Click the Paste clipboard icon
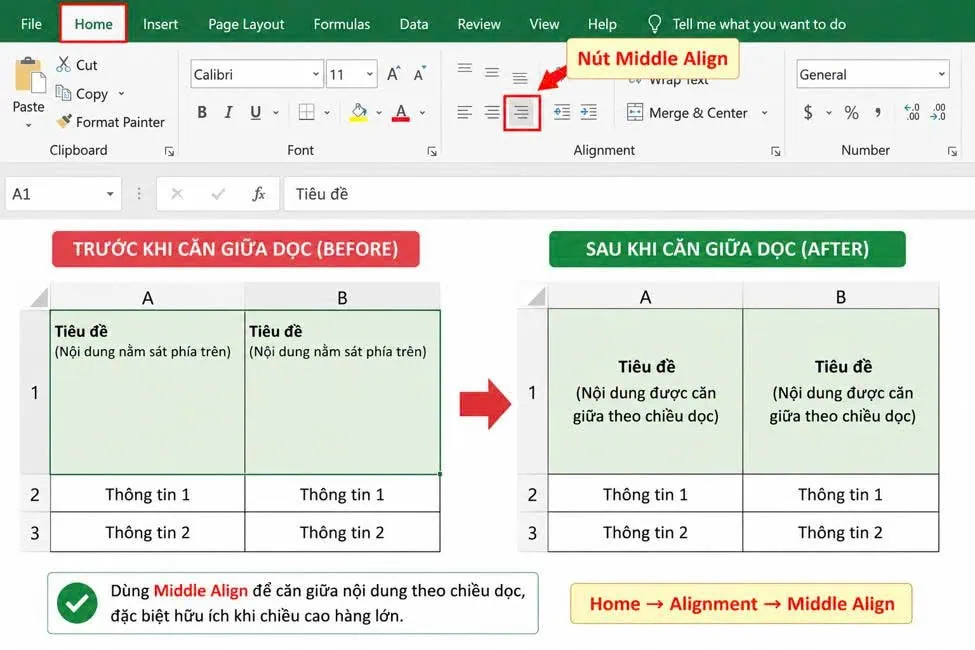The width and height of the screenshot is (975, 650). 29,76
